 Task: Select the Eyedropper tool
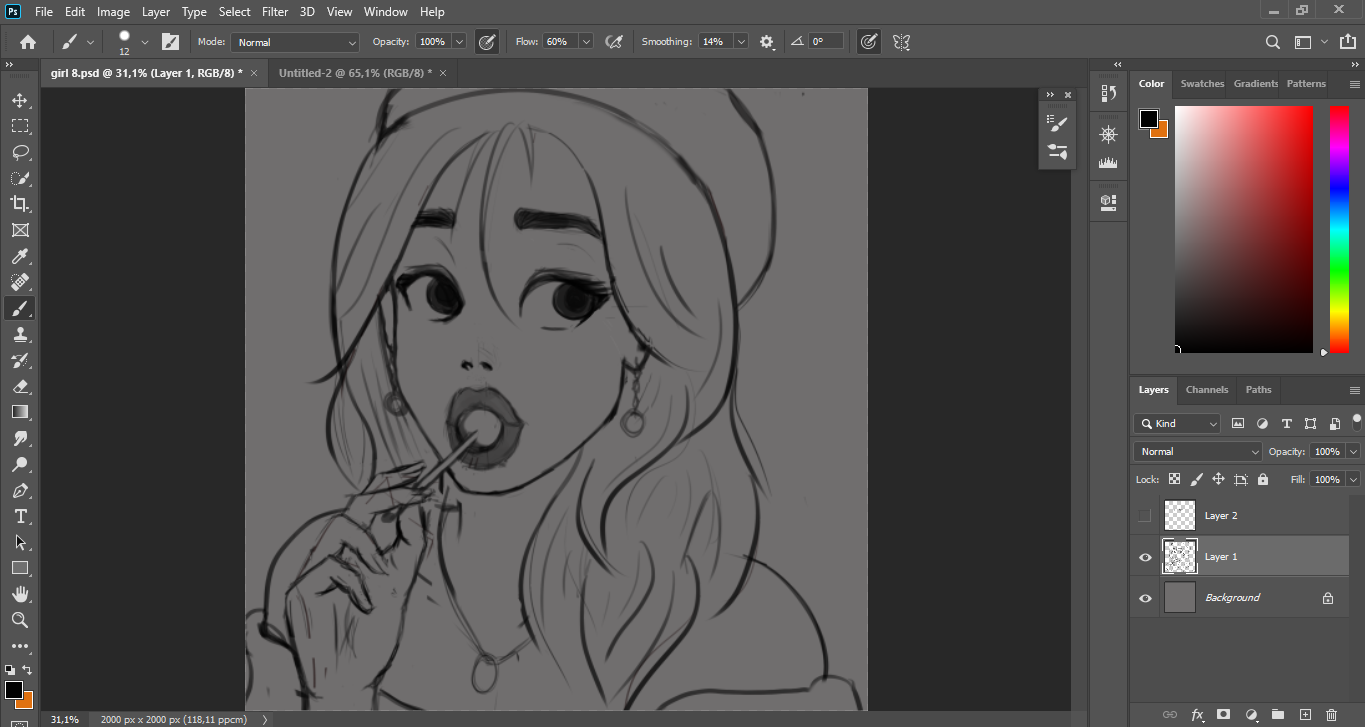pyautogui.click(x=19, y=256)
